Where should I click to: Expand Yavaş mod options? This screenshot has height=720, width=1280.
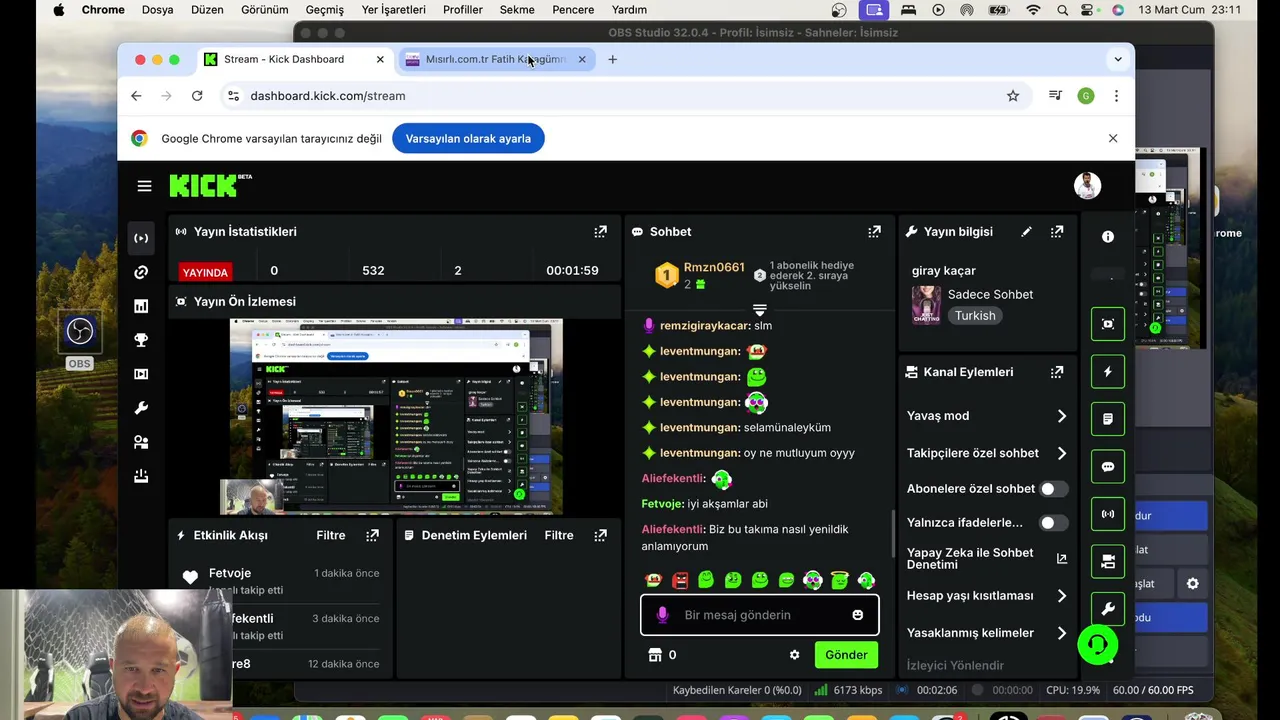point(1061,416)
